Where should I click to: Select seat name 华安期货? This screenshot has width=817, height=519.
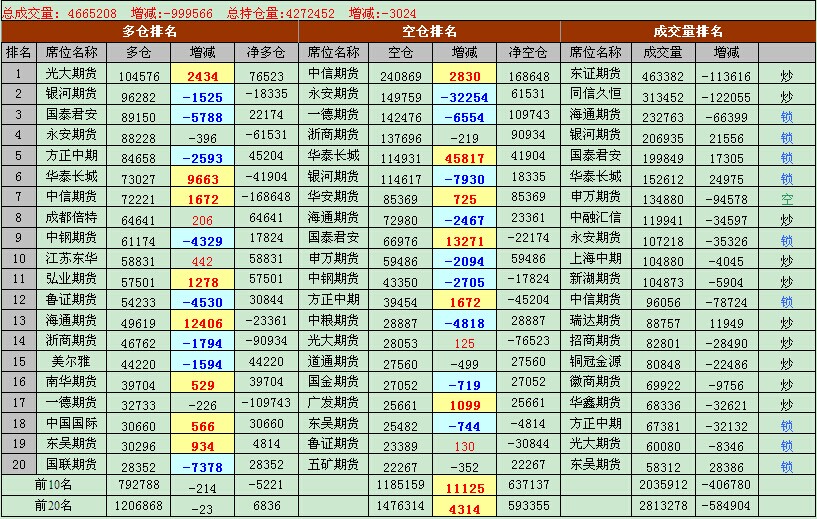pos(333,196)
